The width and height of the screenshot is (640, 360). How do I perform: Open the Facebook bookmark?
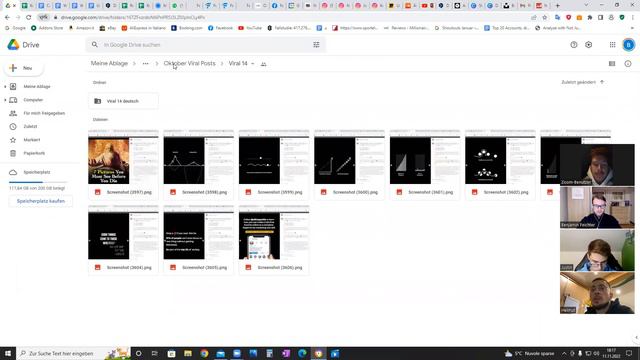(220, 28)
